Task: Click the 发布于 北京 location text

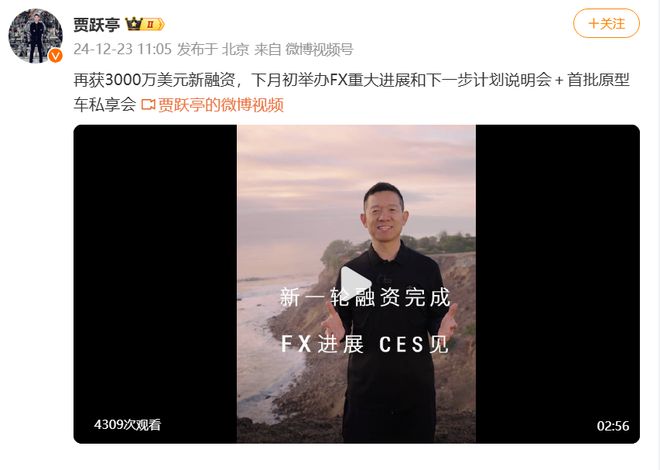Action: click(x=213, y=49)
